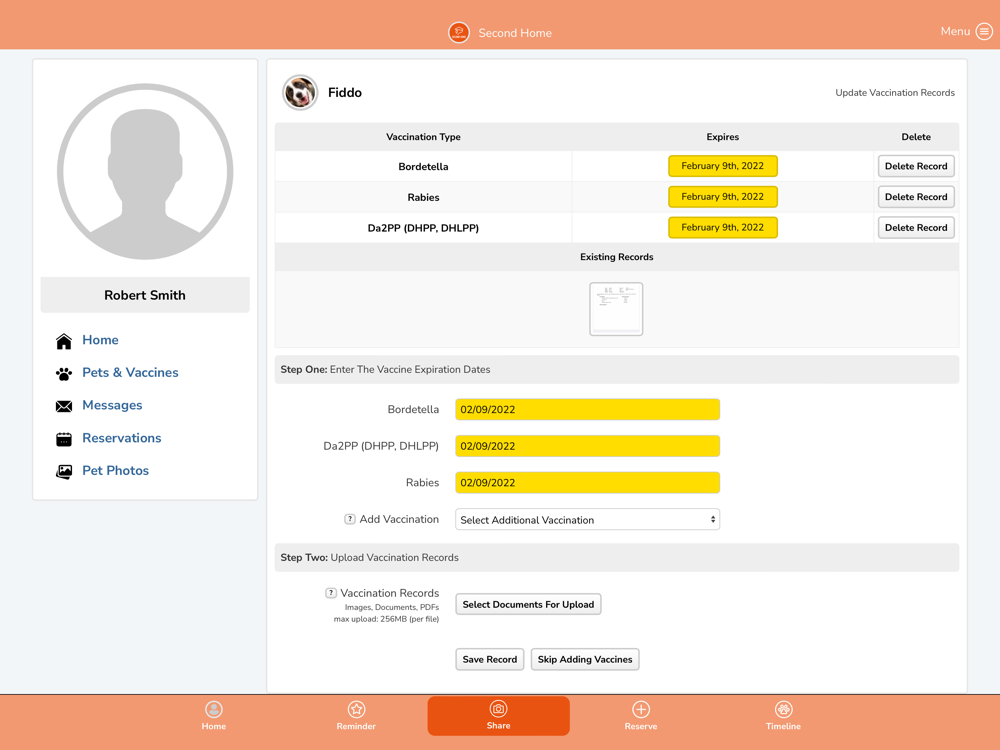The height and width of the screenshot is (750, 1000).
Task: Click the Rabies cell in the table
Action: pyautogui.click(x=423, y=197)
